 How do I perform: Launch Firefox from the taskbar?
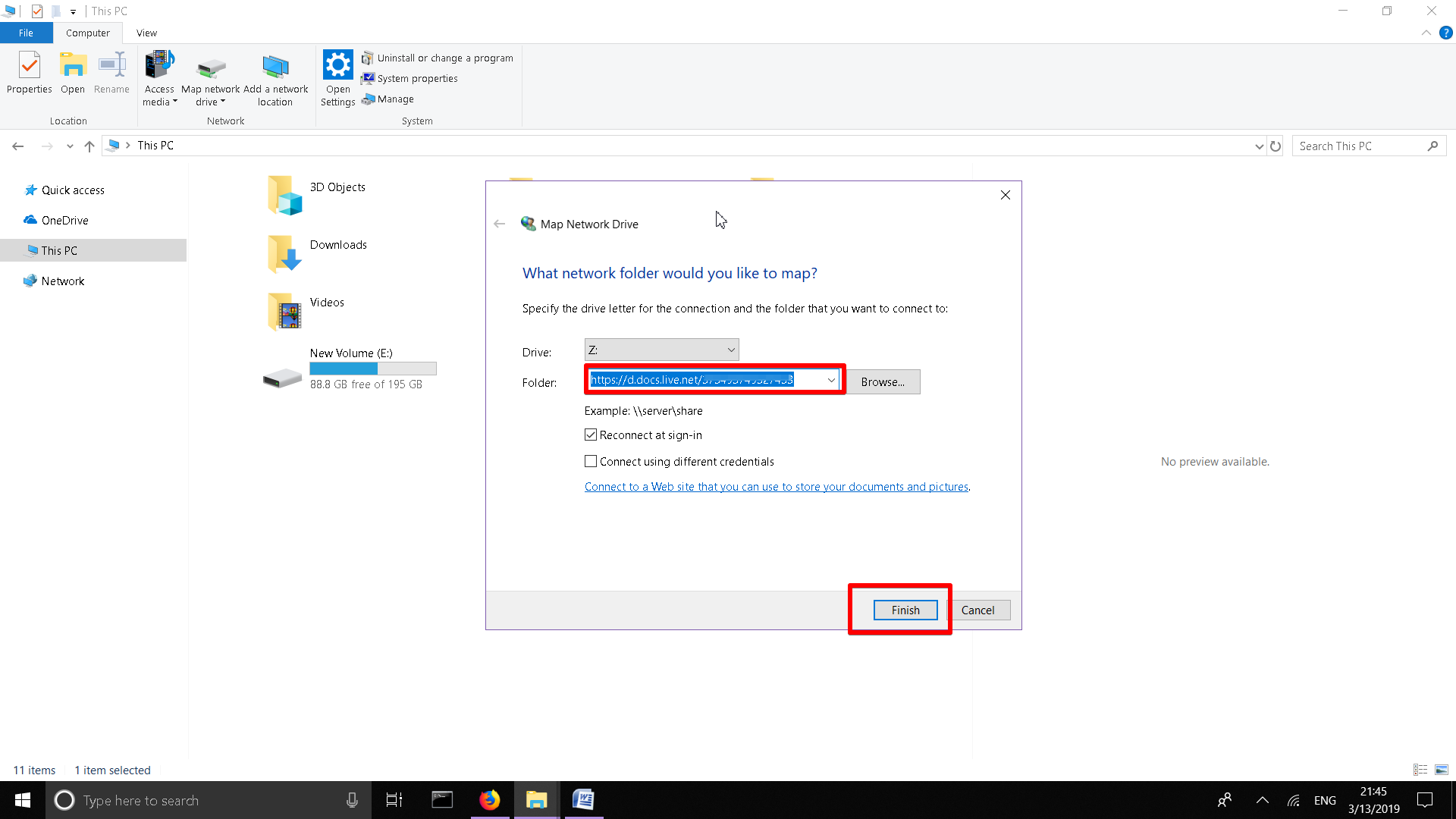coord(490,800)
